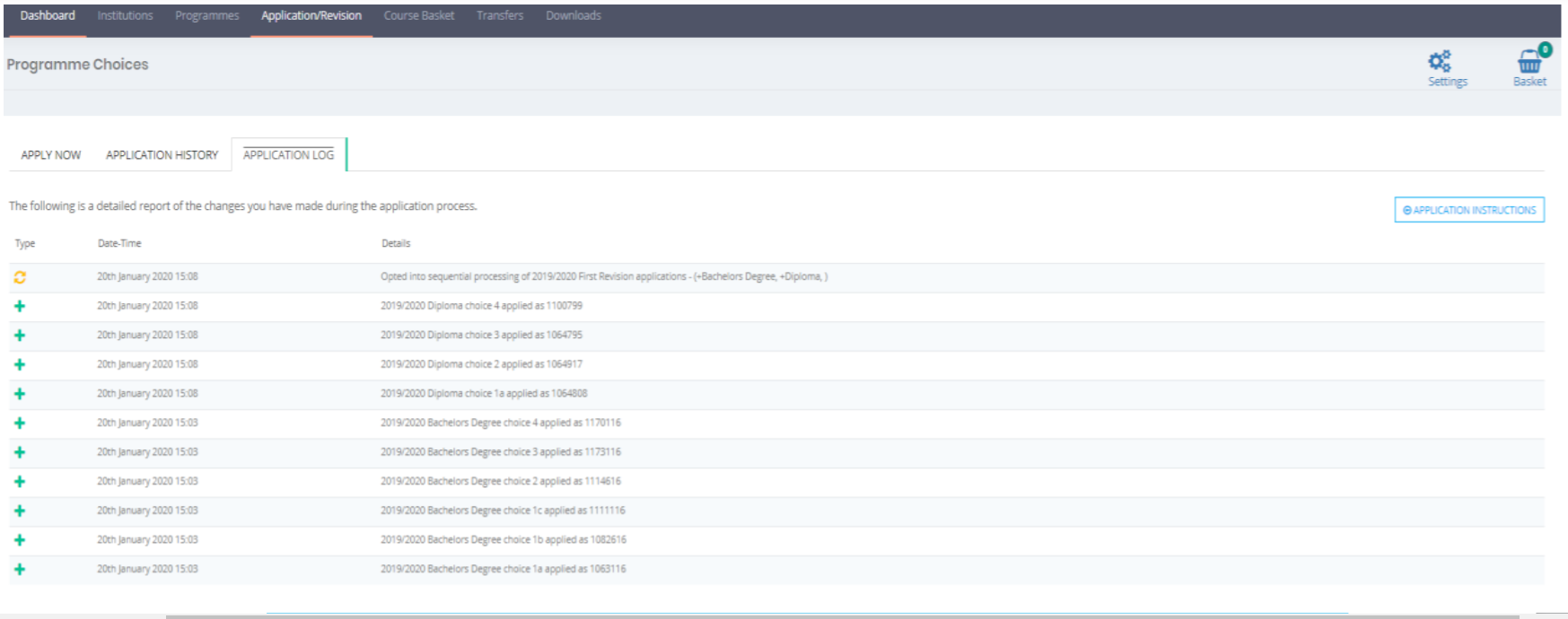Viewport: 1568px width, 619px height.
Task: Click plus icon for Bachelors Degree choice 1c
Action: (x=20, y=511)
